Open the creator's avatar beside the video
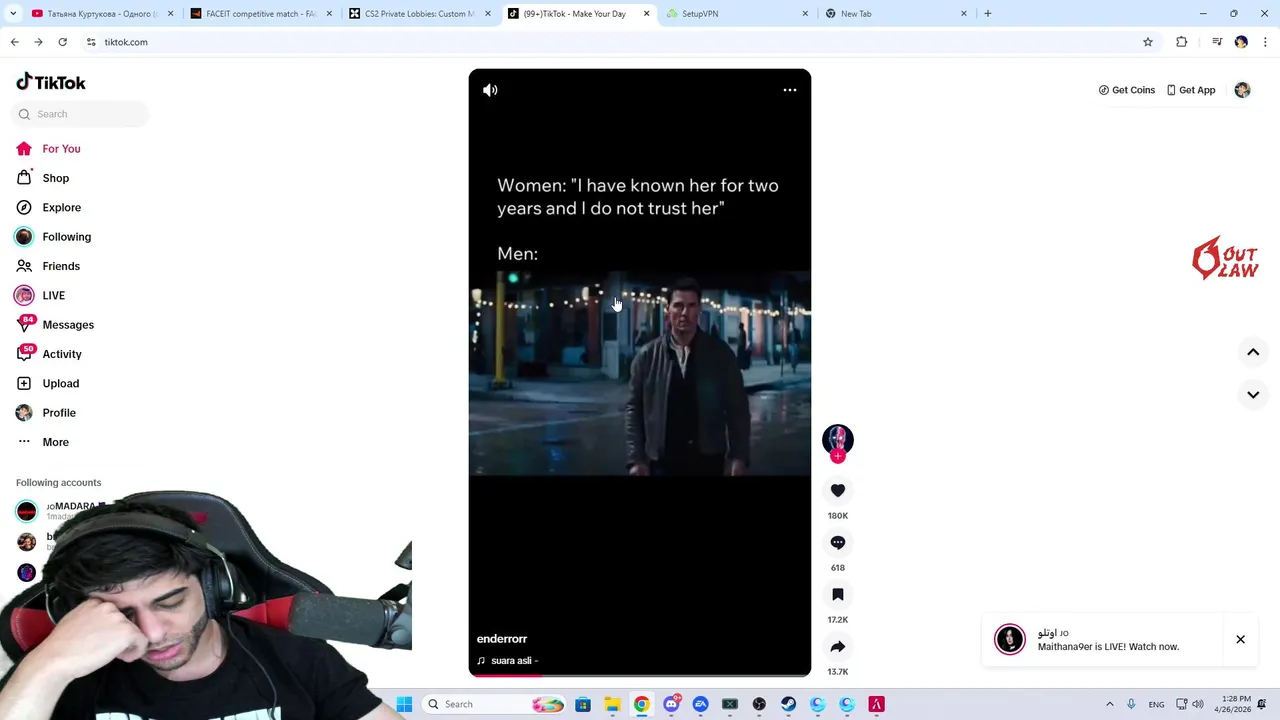This screenshot has width=1280, height=720. [838, 439]
